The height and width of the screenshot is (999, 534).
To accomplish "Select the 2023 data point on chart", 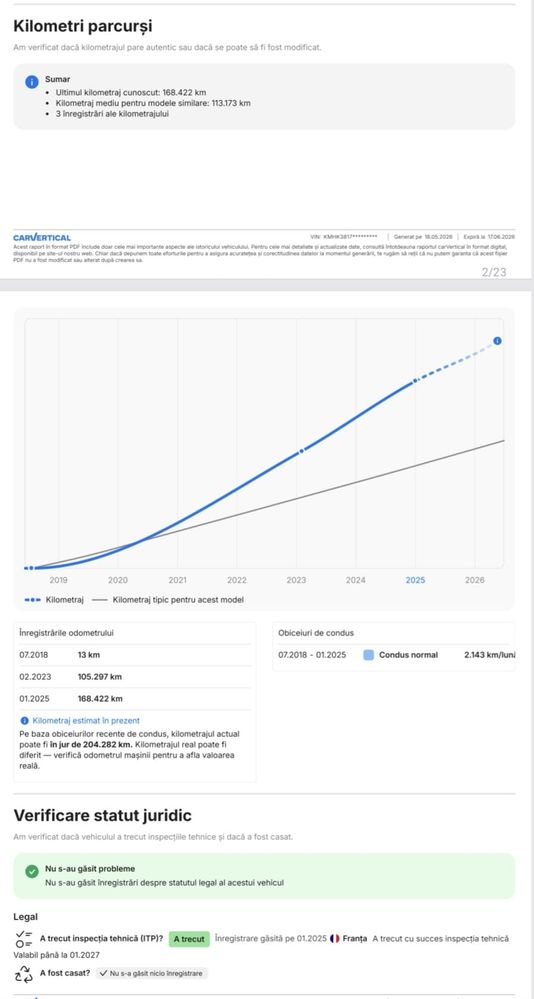I will [x=301, y=450].
